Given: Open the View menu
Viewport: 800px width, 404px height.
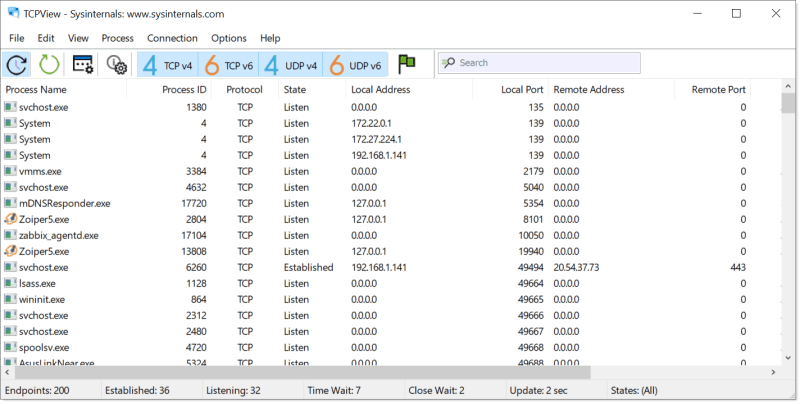Looking at the screenshot, I should tap(78, 38).
